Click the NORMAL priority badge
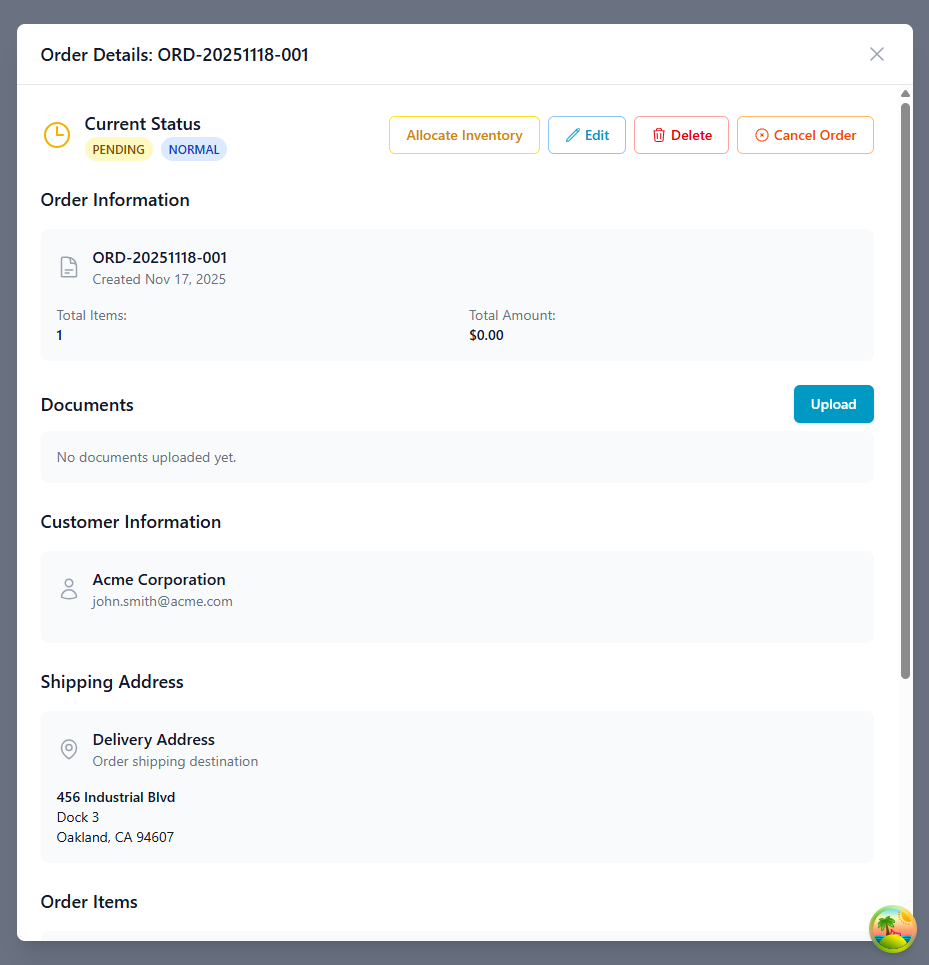Viewport: 929px width, 965px height. pos(193,149)
